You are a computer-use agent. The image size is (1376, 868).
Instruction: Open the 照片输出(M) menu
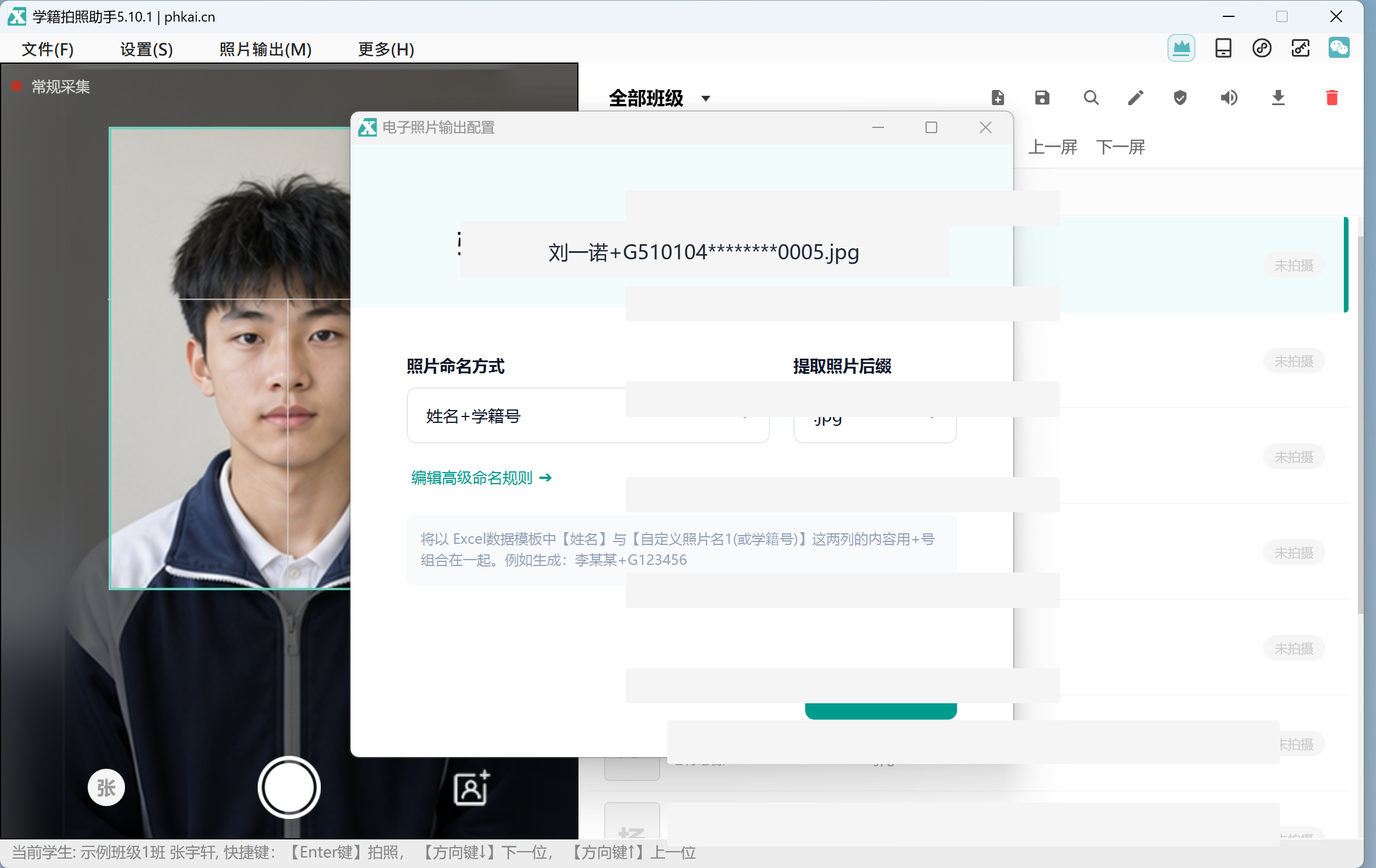[x=265, y=49]
